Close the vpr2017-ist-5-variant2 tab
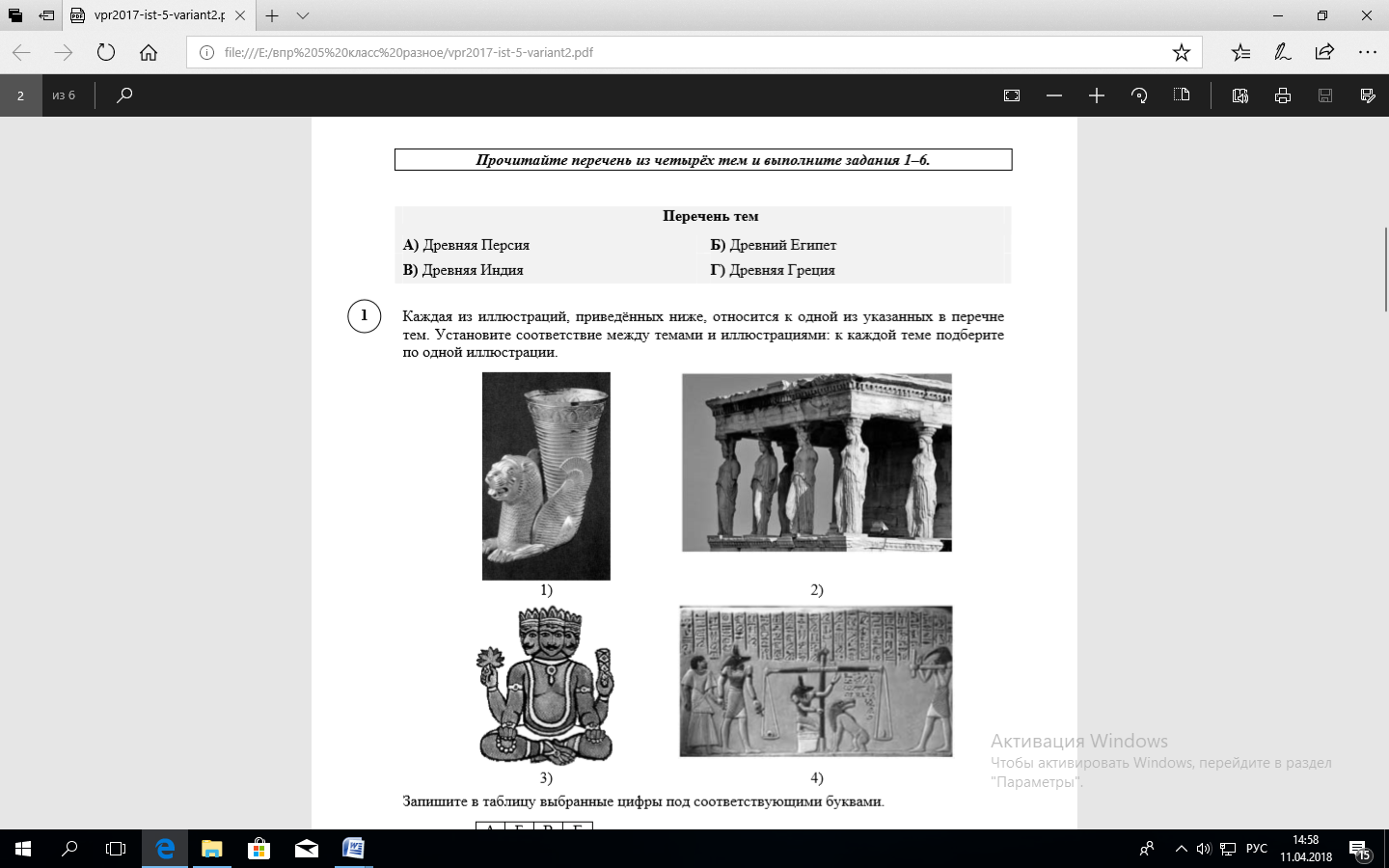Viewport: 1389px width, 868px height. [x=240, y=15]
